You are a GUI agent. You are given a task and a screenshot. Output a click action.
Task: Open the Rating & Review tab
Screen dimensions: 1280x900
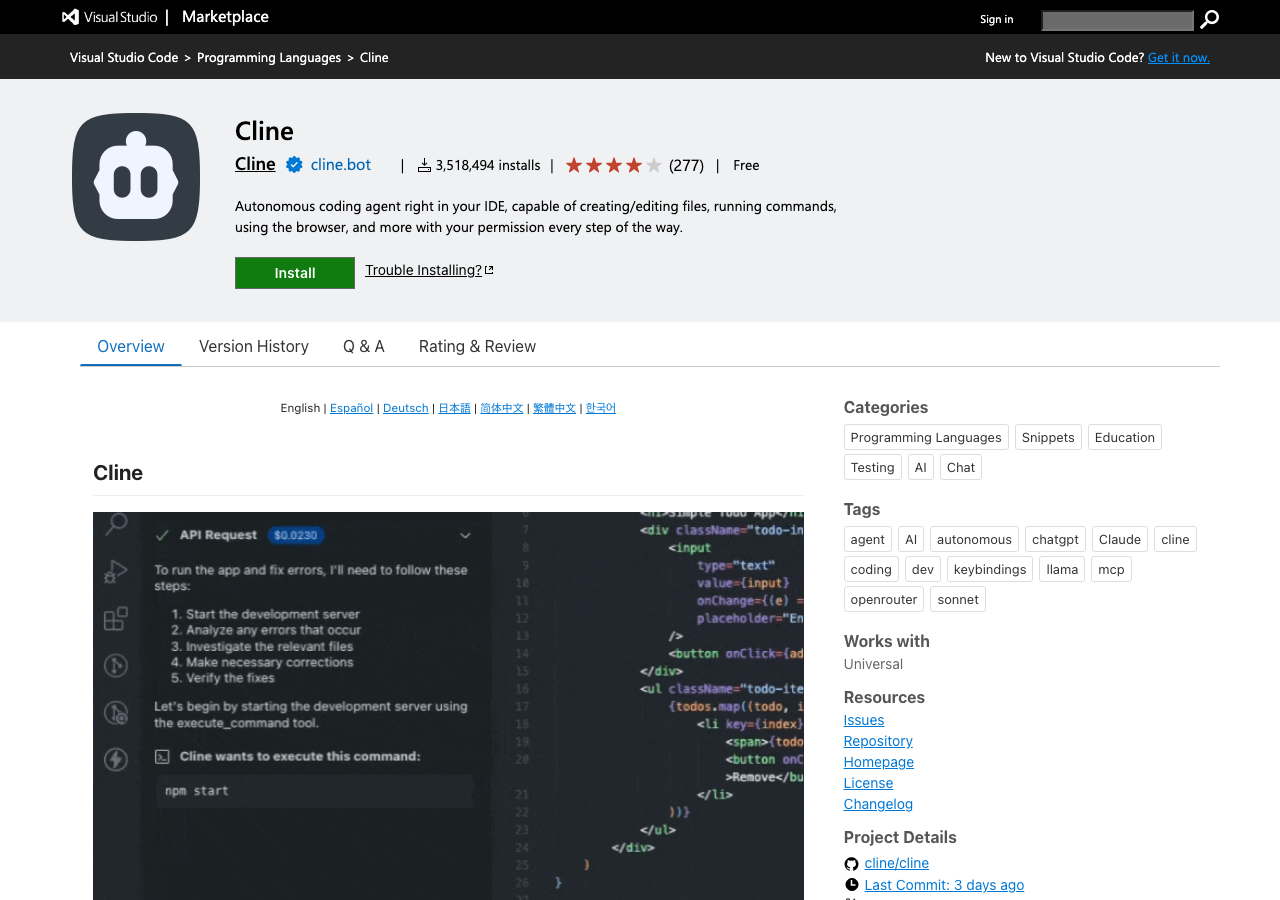pyautogui.click(x=477, y=346)
